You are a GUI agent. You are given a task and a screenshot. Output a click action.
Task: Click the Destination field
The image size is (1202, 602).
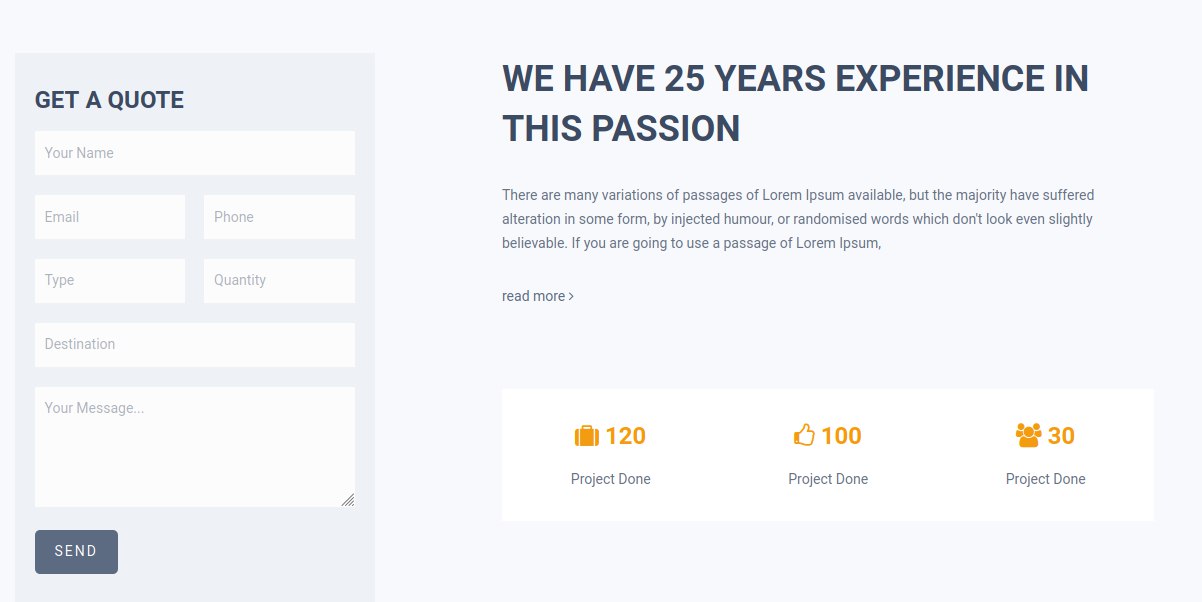(x=195, y=345)
